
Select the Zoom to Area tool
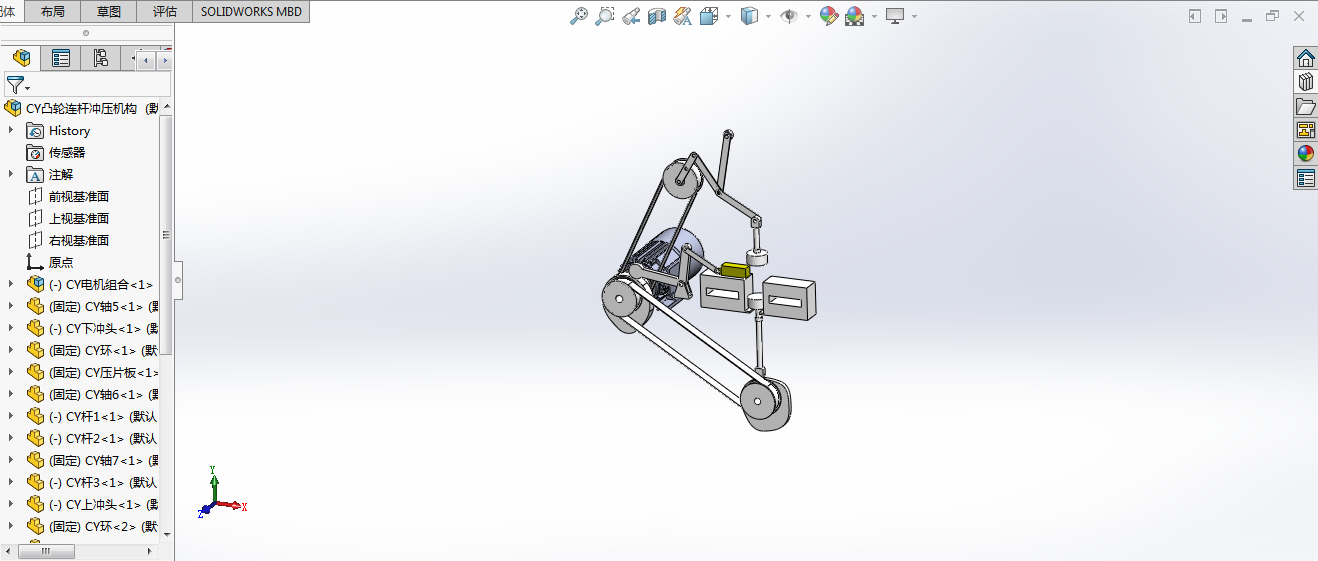(x=605, y=16)
